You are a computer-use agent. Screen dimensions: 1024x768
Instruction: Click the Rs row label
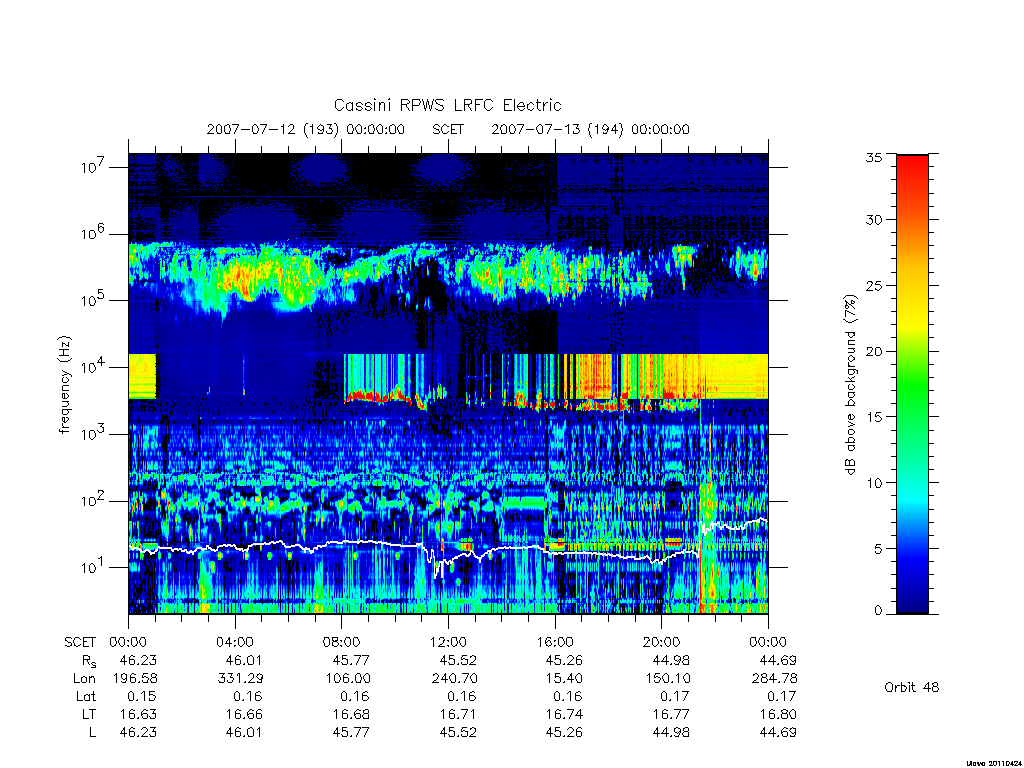pyautogui.click(x=89, y=661)
